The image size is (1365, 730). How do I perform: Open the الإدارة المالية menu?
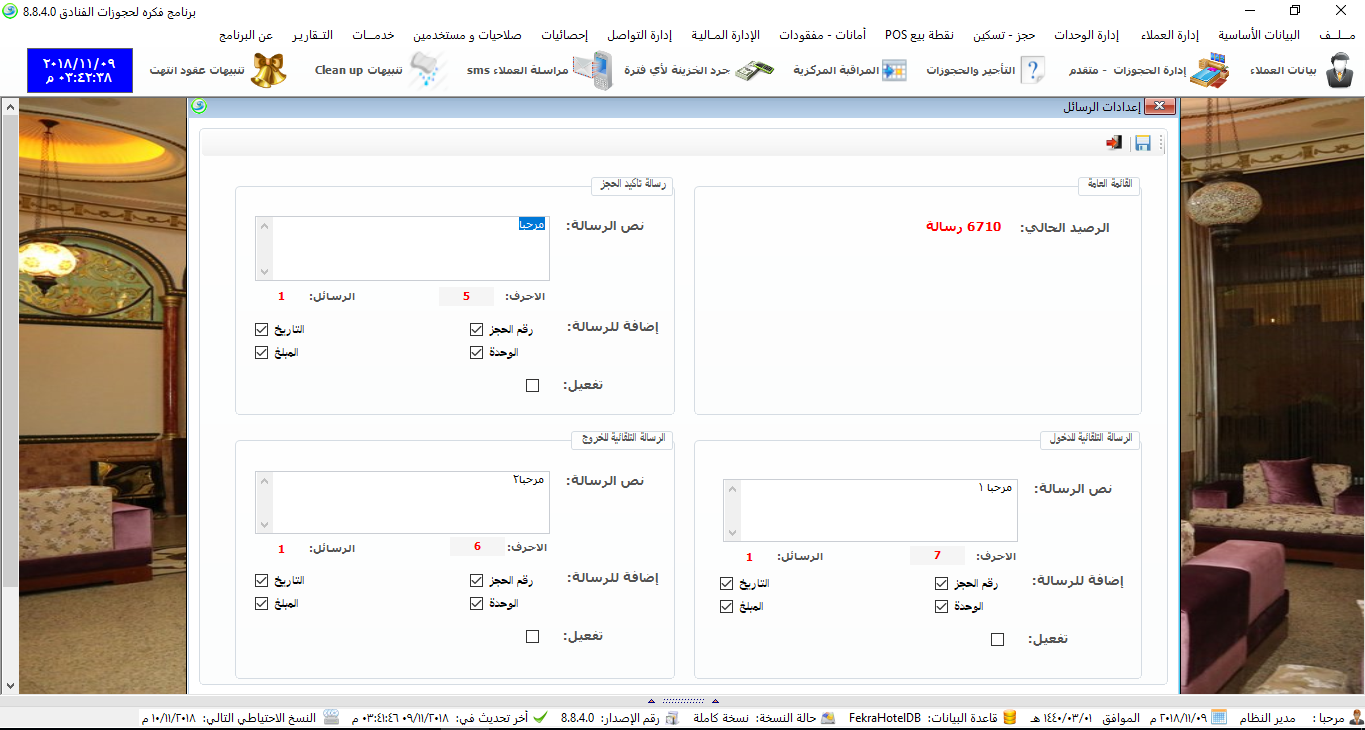(x=726, y=35)
